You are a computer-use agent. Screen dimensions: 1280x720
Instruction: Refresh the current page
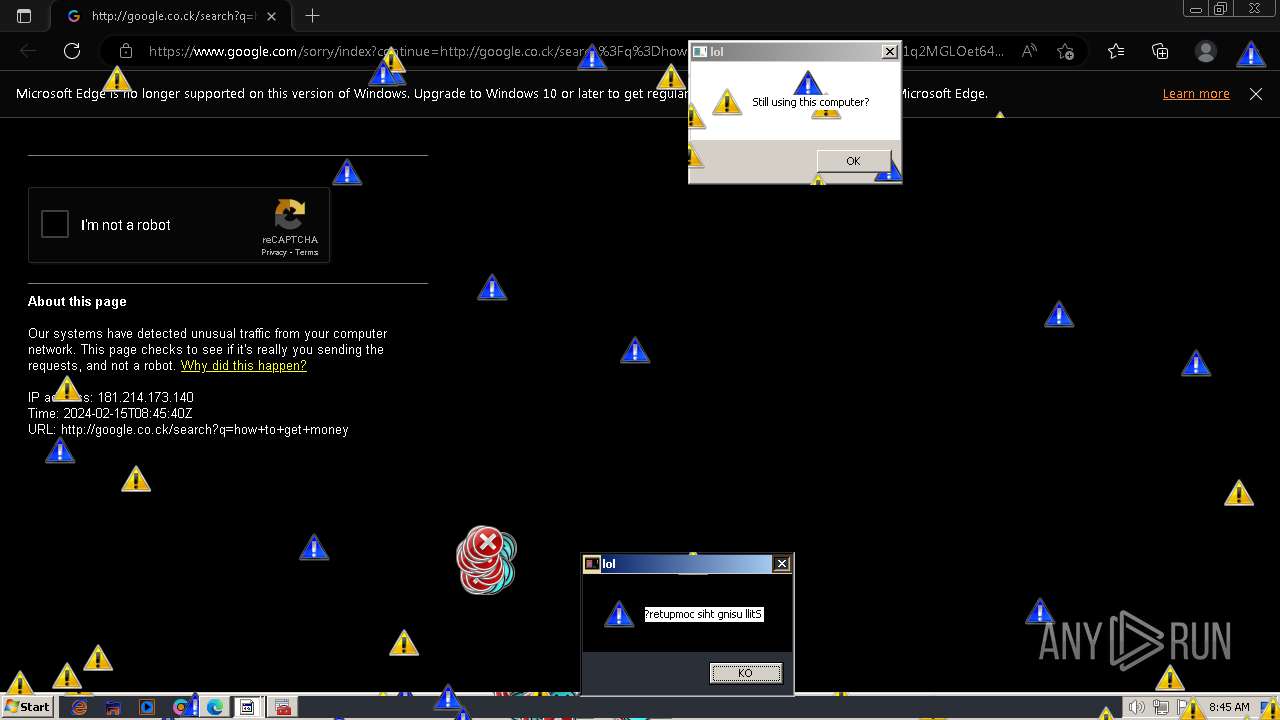coord(72,51)
